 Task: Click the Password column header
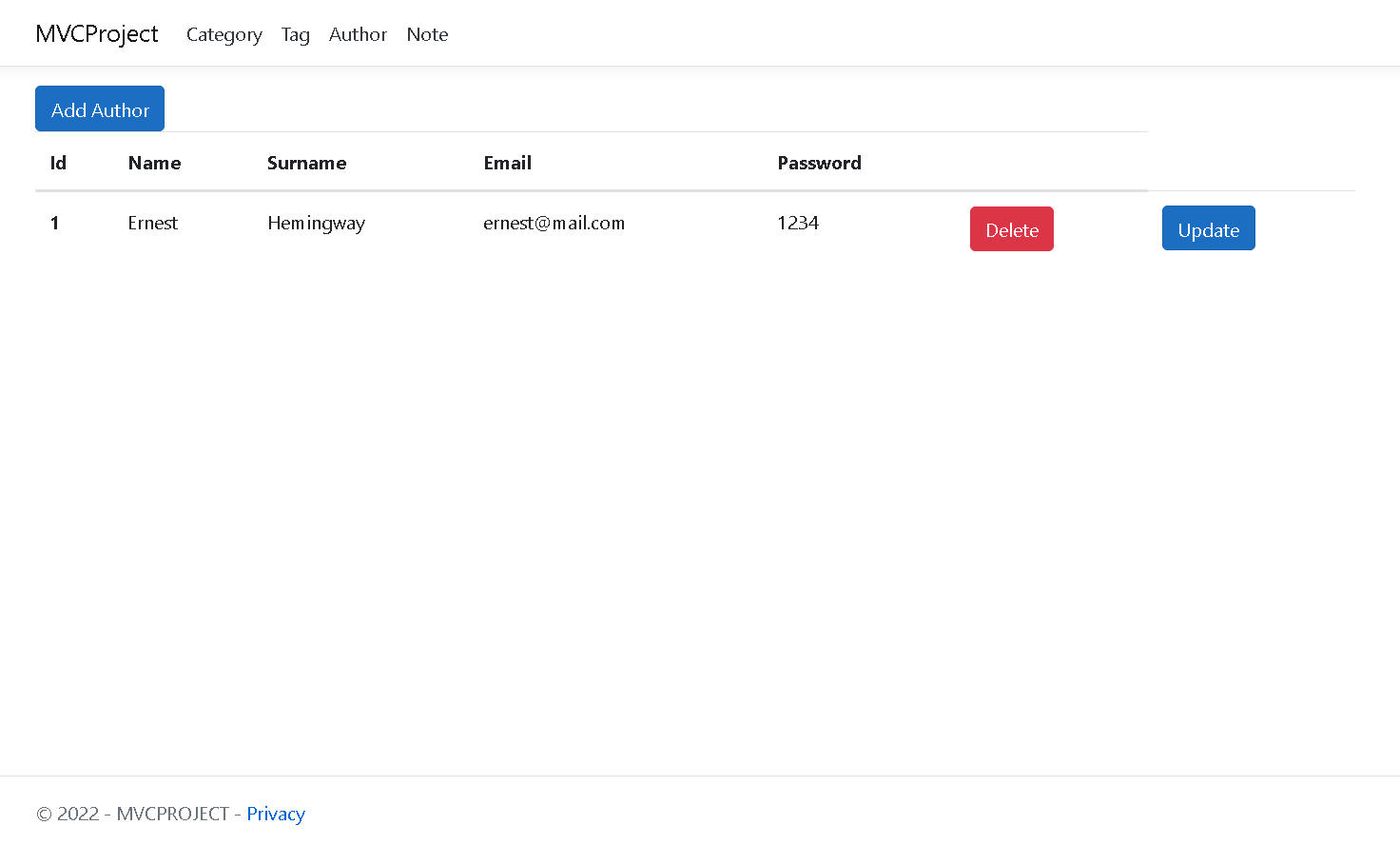tap(819, 163)
